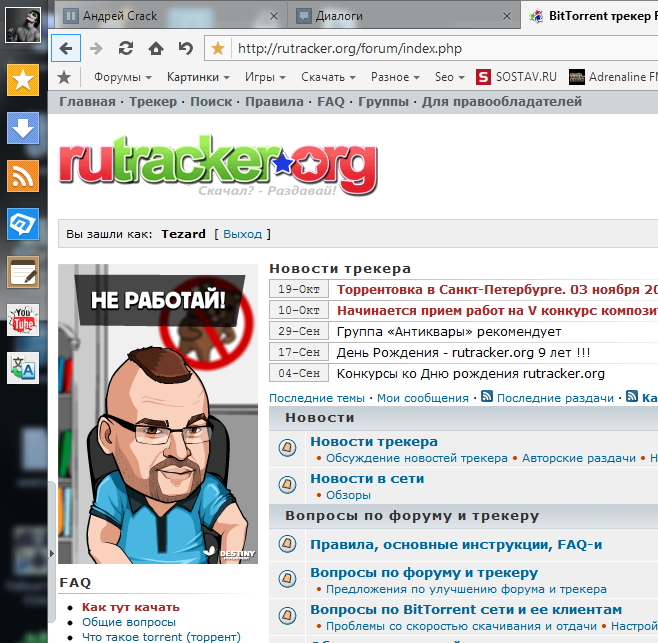The height and width of the screenshot is (643, 658).
Task: Open Главная in the site menu
Action: (x=87, y=102)
